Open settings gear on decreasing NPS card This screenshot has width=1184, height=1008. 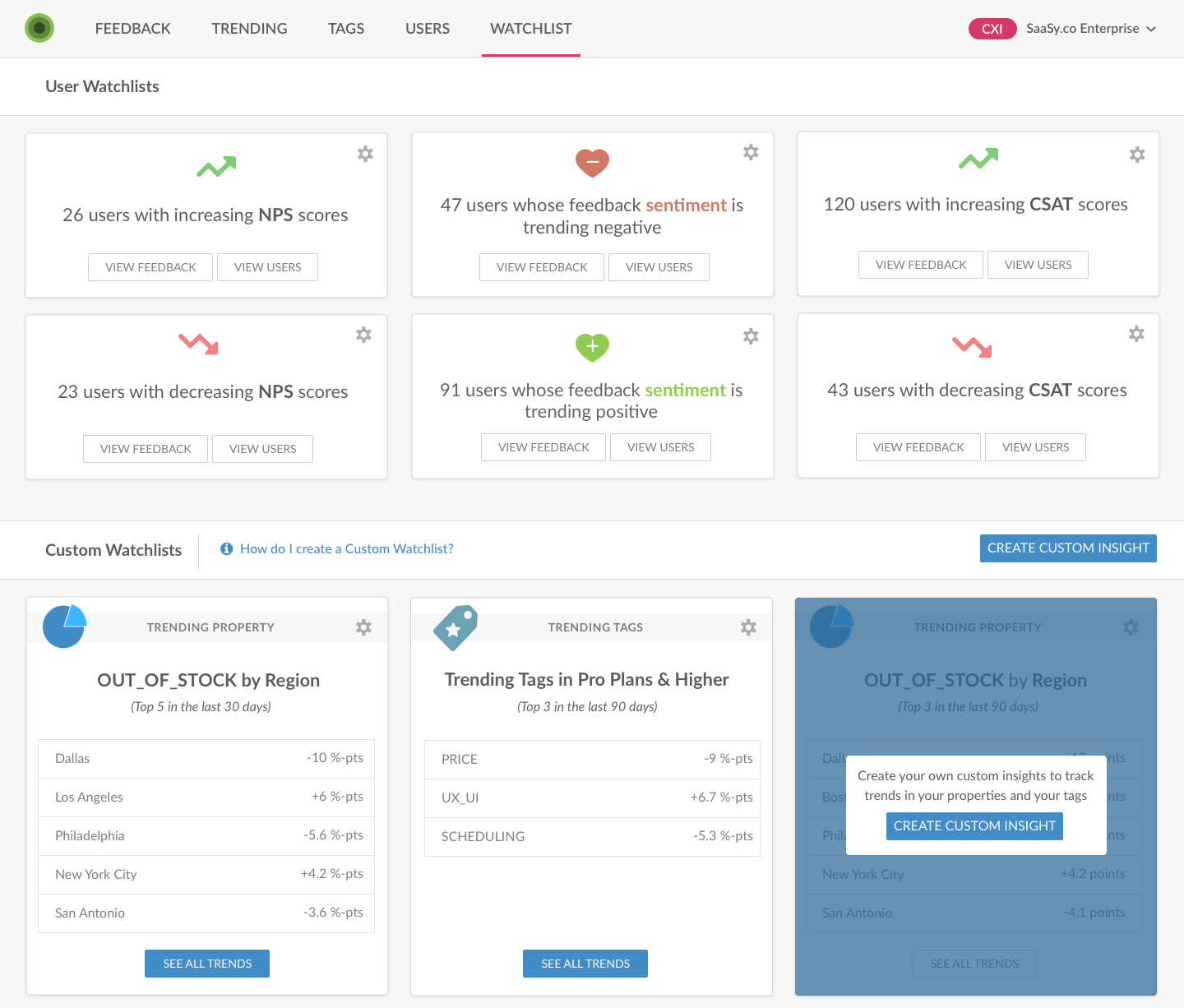363,335
